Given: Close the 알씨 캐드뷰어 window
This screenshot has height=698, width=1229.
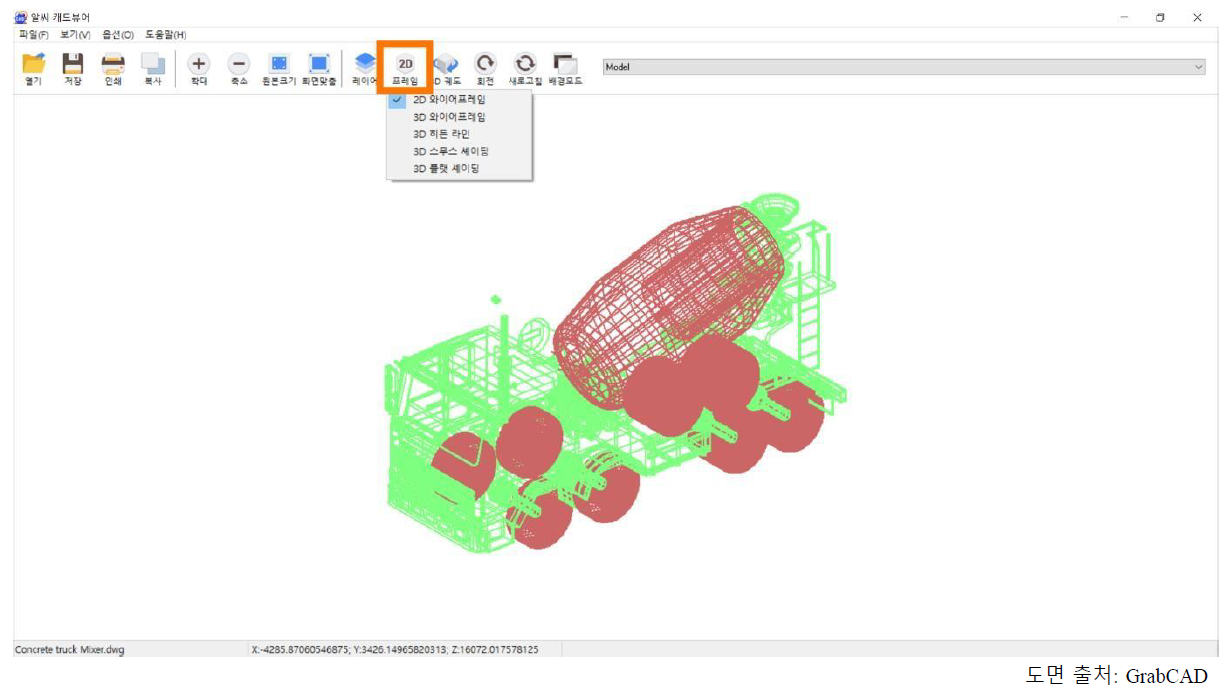Looking at the screenshot, I should pyautogui.click(x=1197, y=17).
